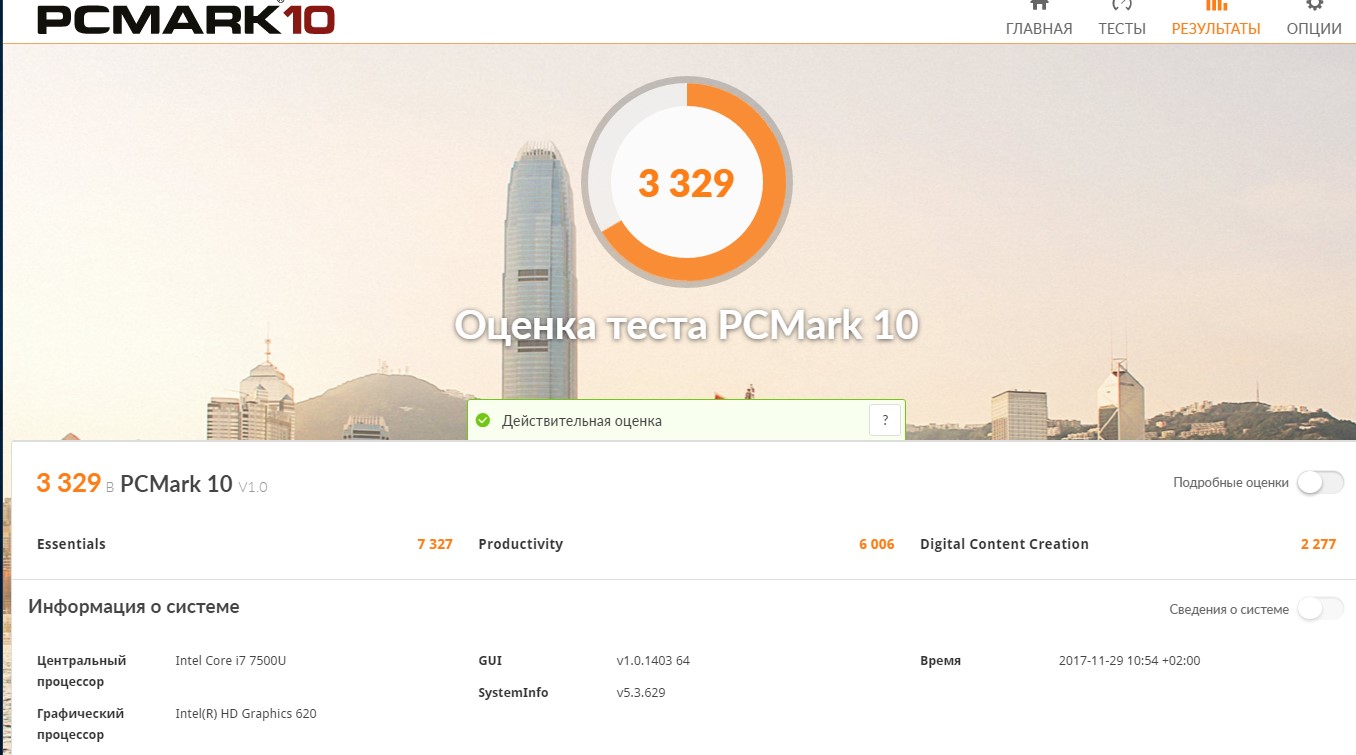Click the Оценка теста PCMark 10 title
Image resolution: width=1356 pixels, height=755 pixels.
[x=687, y=325]
